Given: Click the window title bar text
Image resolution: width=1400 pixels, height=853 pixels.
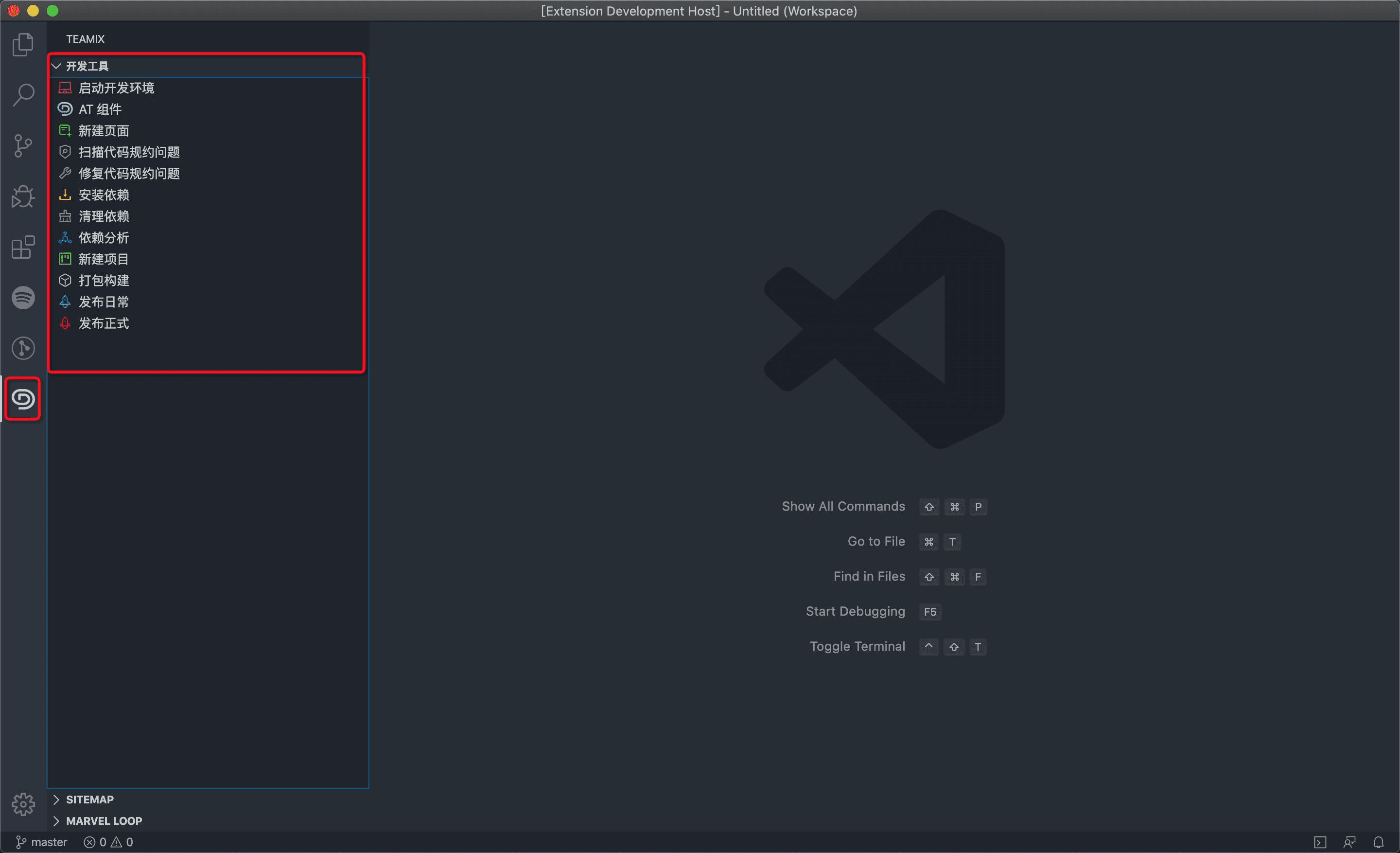Looking at the screenshot, I should 699,11.
